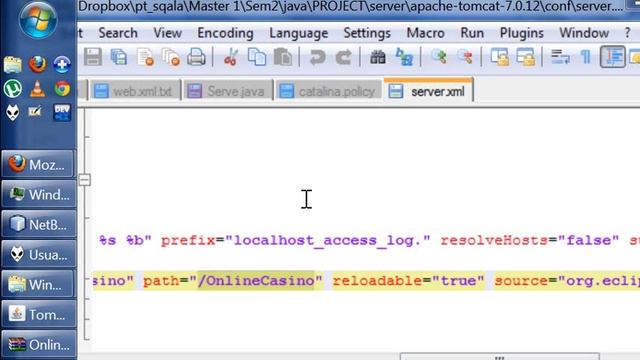
Task: Launch Firefox from the quick launch
Action: 38,64
